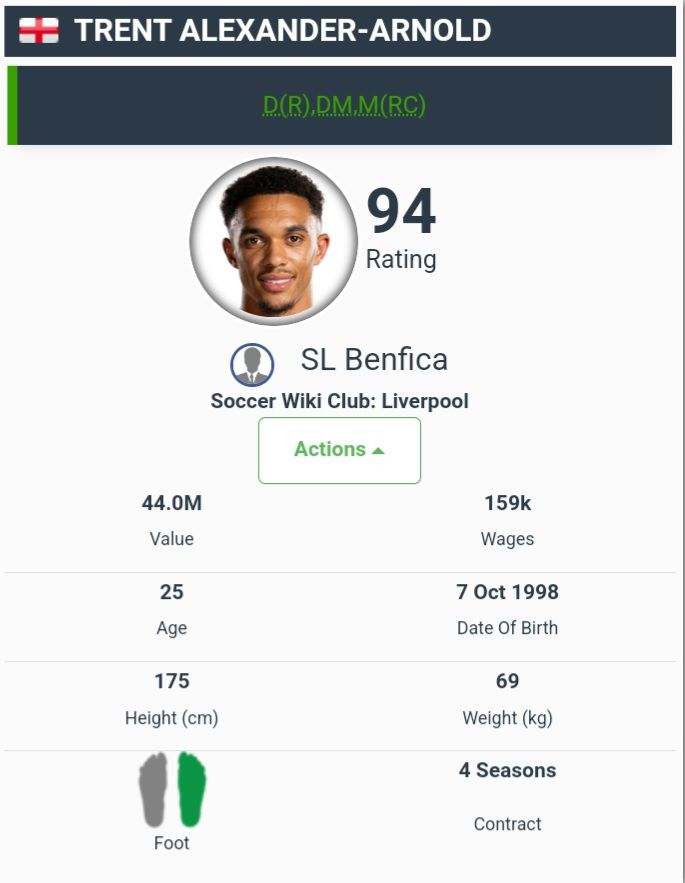Select the 159k wages figure
Image resolution: width=685 pixels, height=883 pixels.
(x=507, y=503)
